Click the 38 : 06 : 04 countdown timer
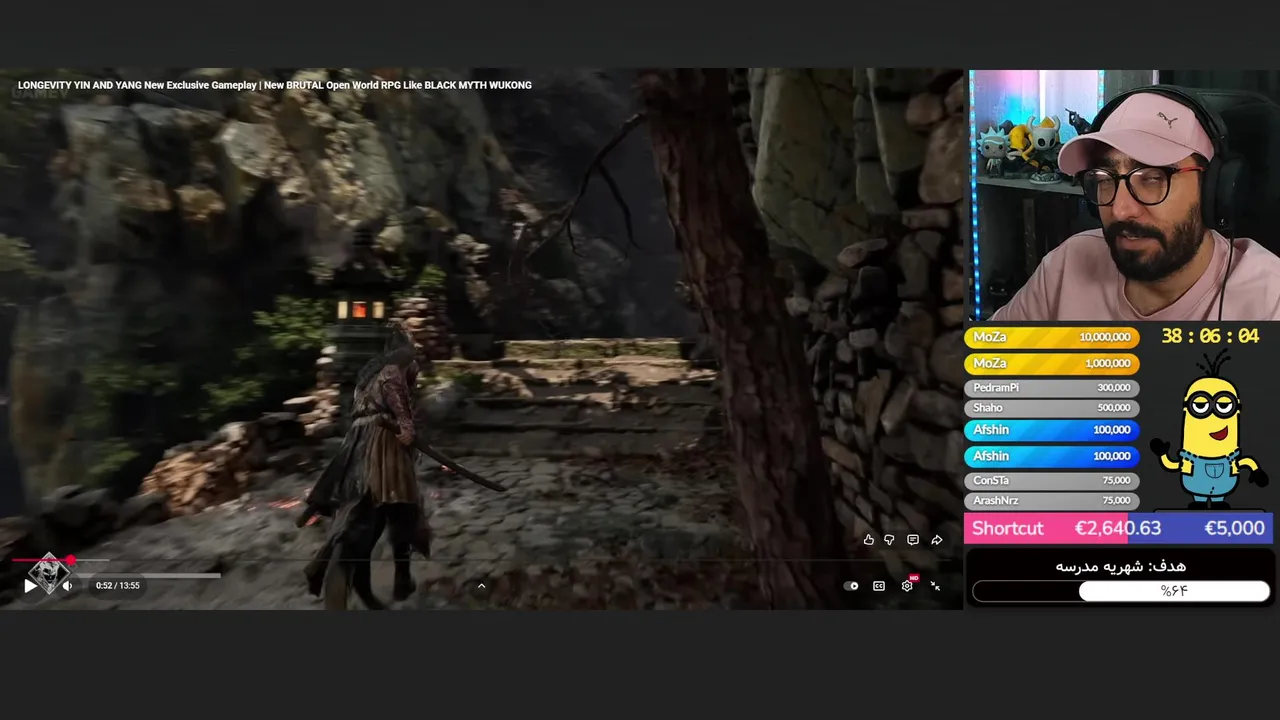1280x720 pixels. coord(1210,337)
